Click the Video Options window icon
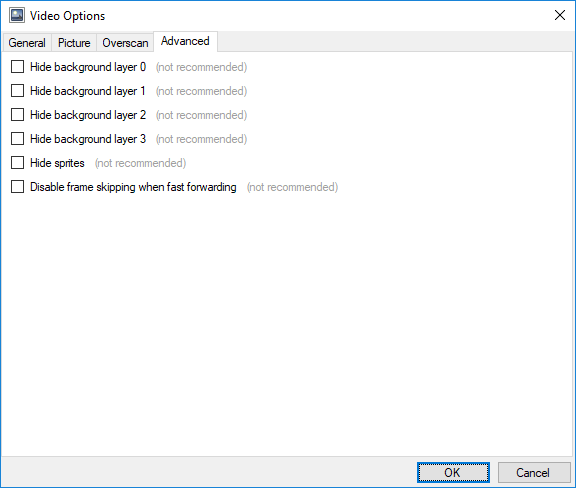576x488 pixels. pos(17,15)
